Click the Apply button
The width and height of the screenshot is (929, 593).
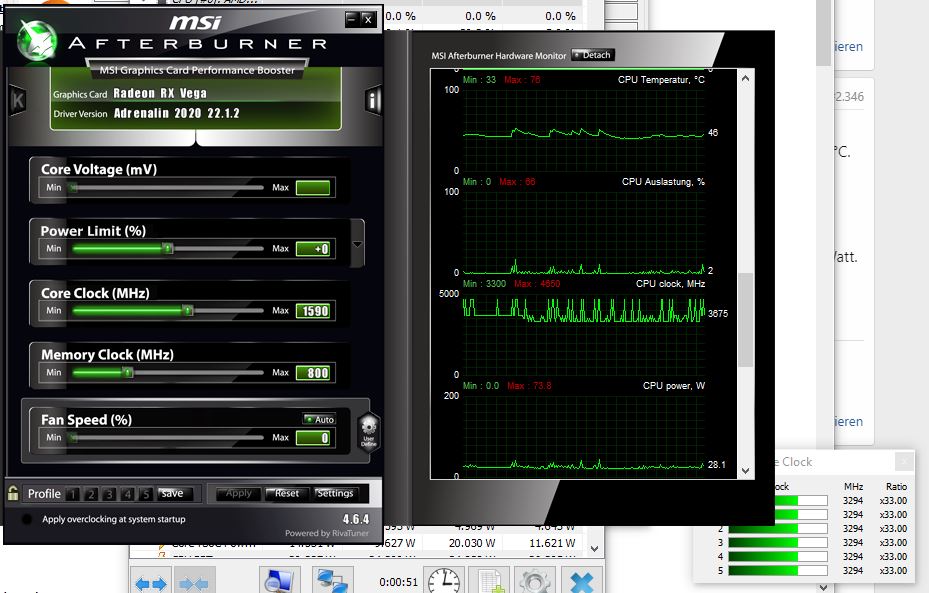pyautogui.click(x=238, y=493)
